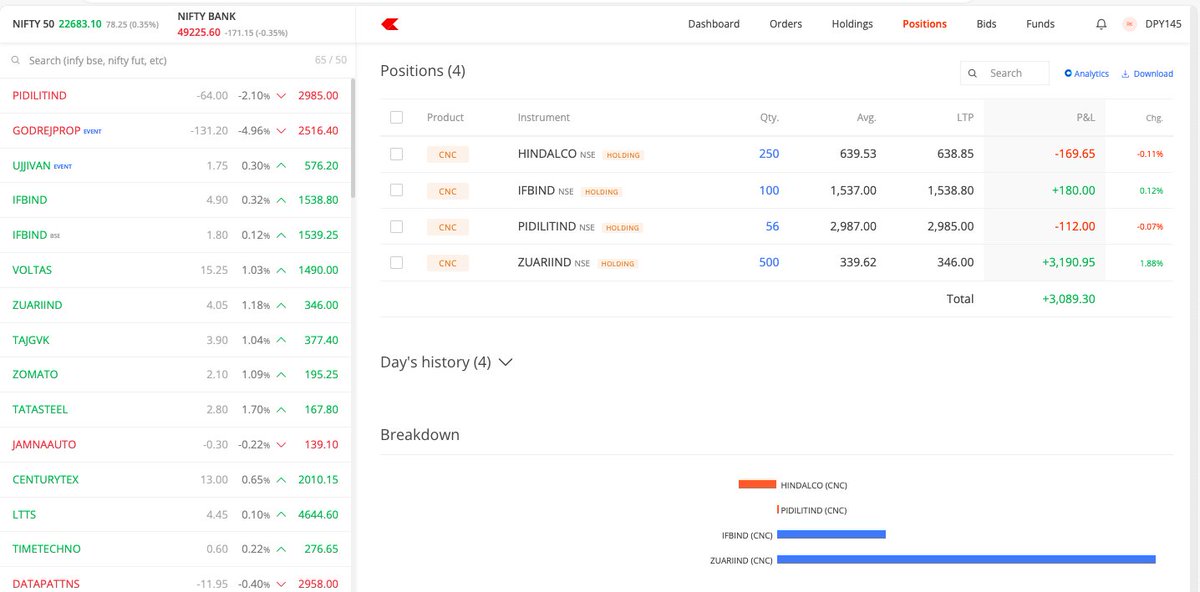
Task: Check the ZUARIIND position checkbox
Action: 397,262
